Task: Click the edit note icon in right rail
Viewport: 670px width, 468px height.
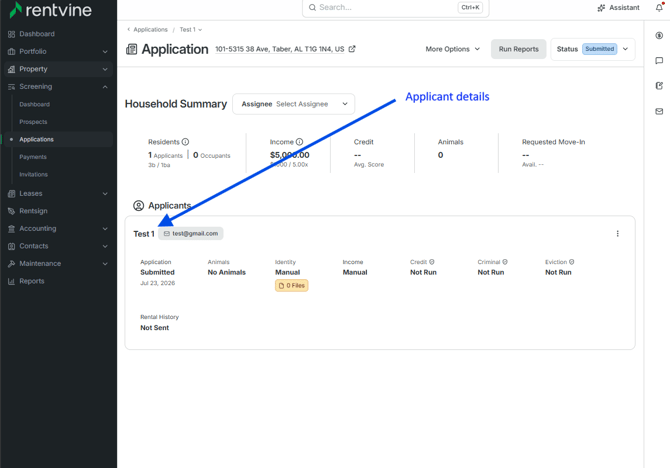Action: [x=659, y=86]
